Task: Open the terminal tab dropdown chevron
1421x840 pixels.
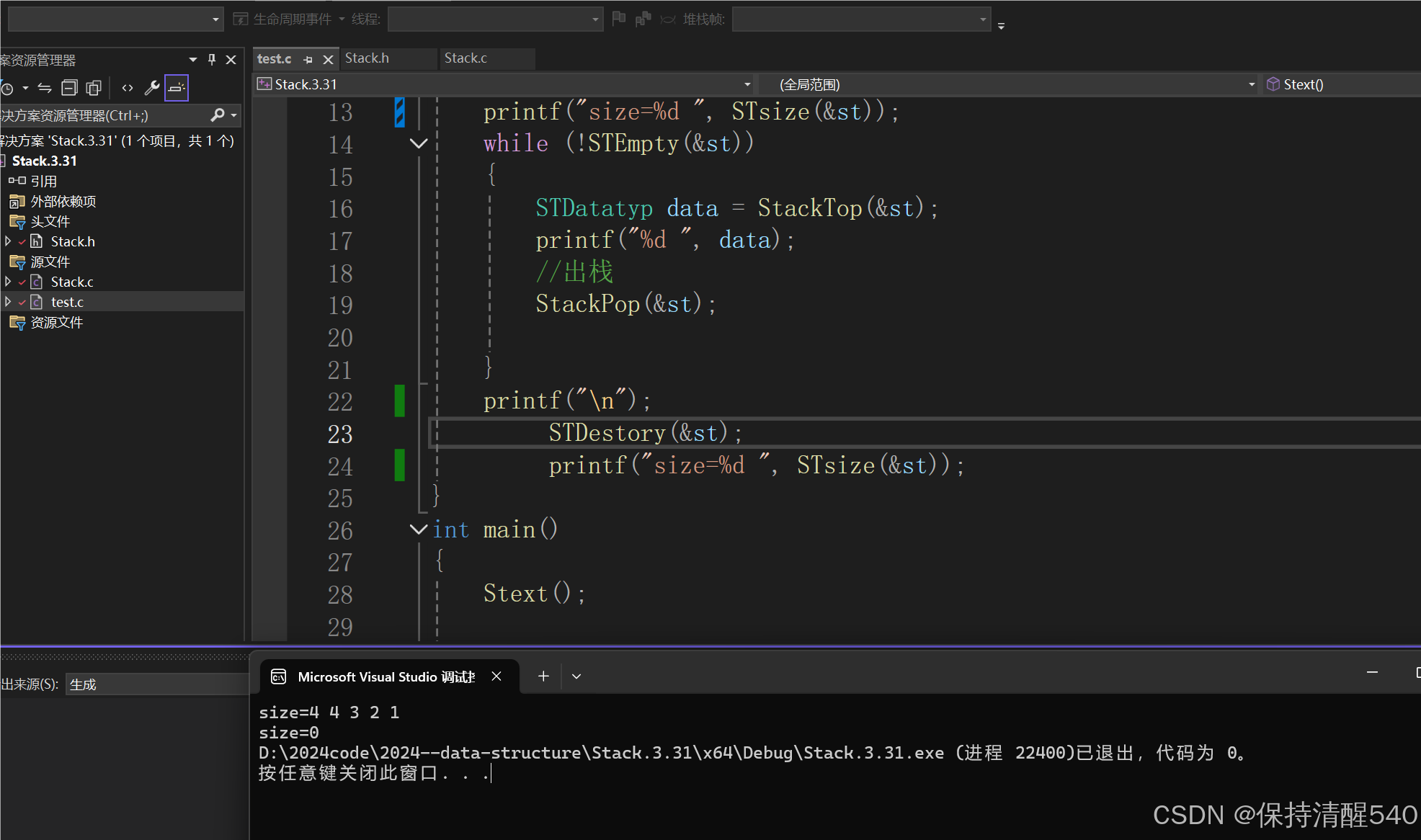Action: pos(576,676)
